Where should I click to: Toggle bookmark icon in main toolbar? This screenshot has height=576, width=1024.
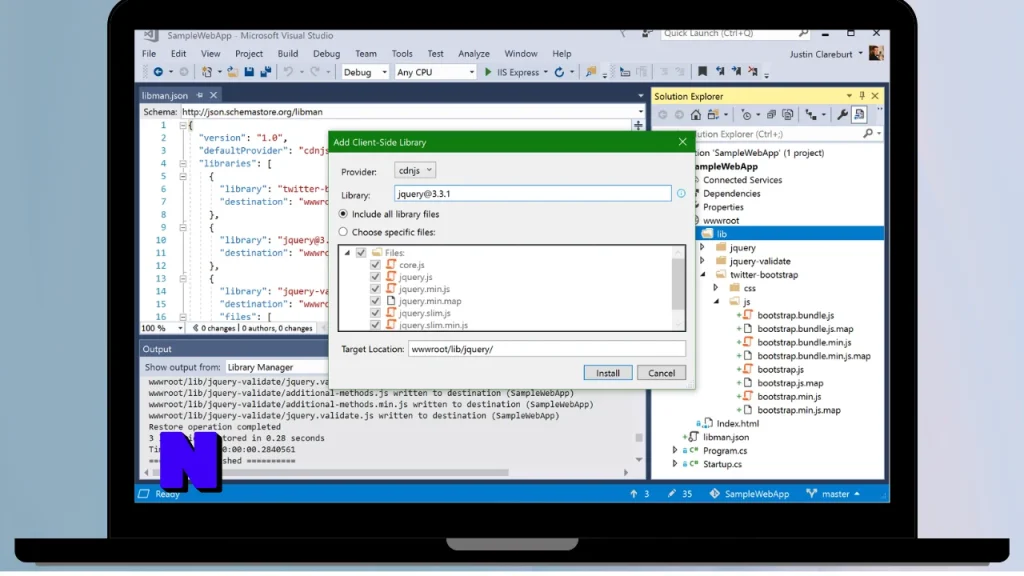coord(702,72)
